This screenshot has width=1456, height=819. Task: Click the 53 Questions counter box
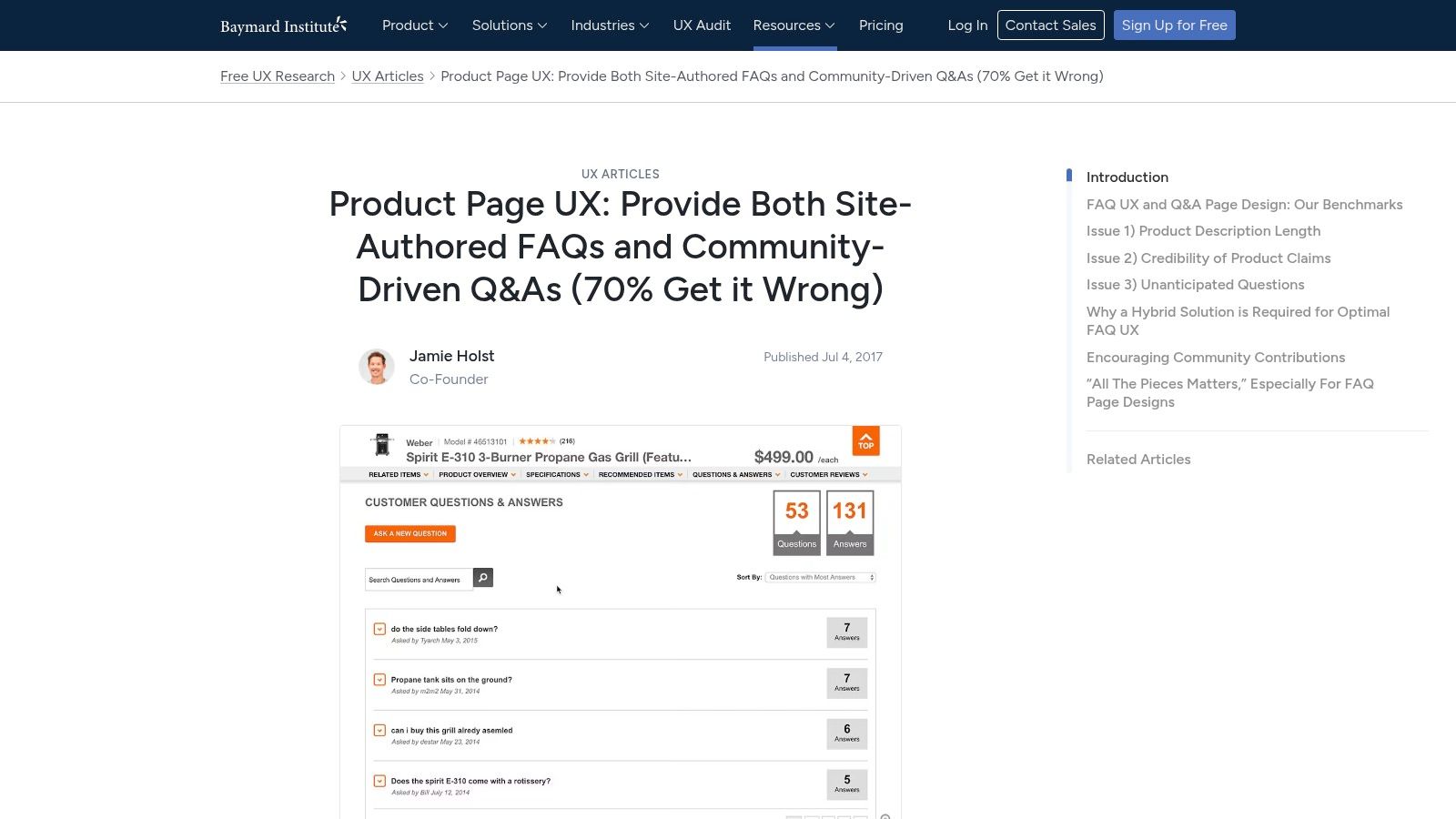[797, 522]
